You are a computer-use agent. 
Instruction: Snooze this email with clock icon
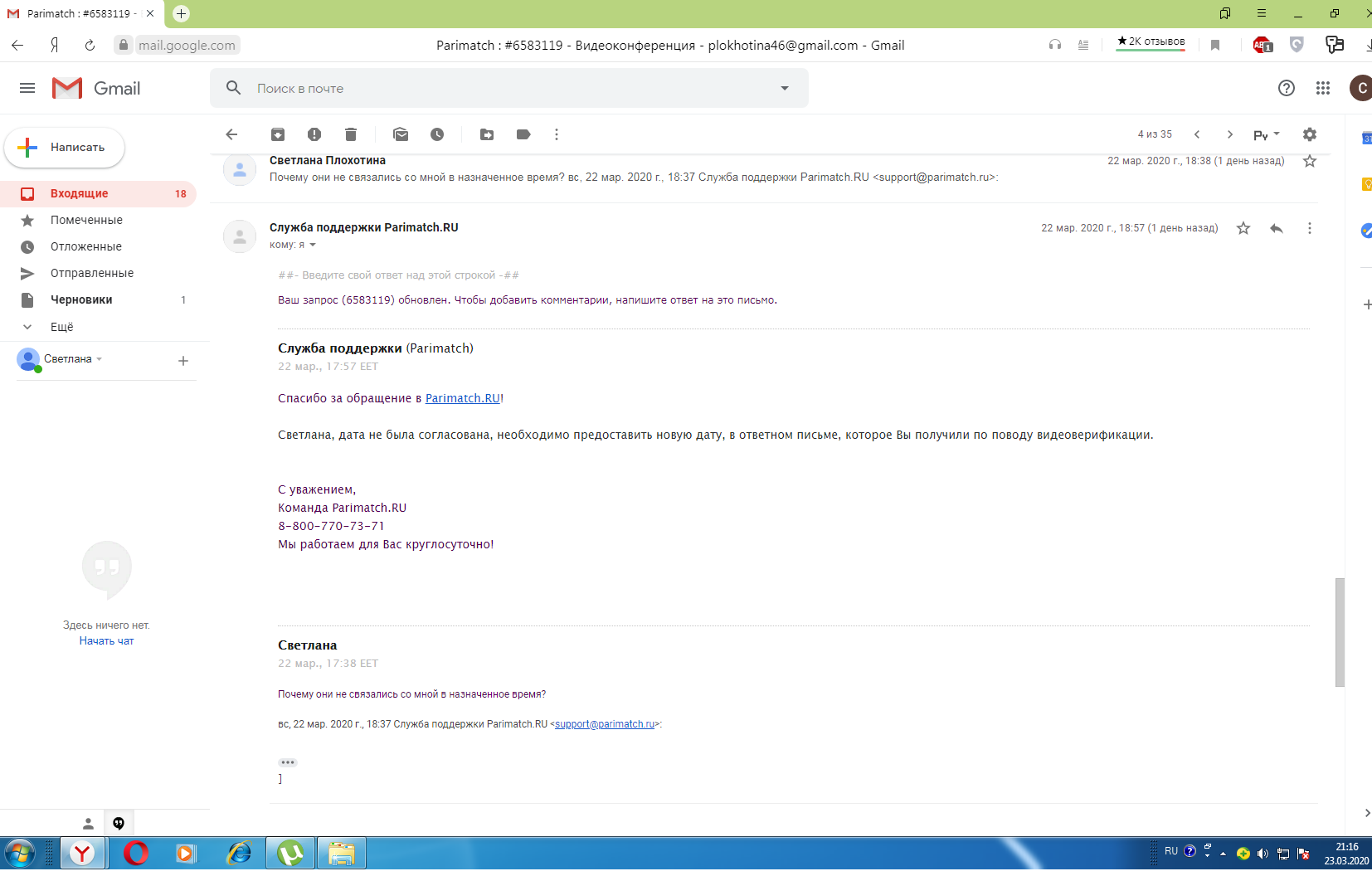tap(437, 134)
